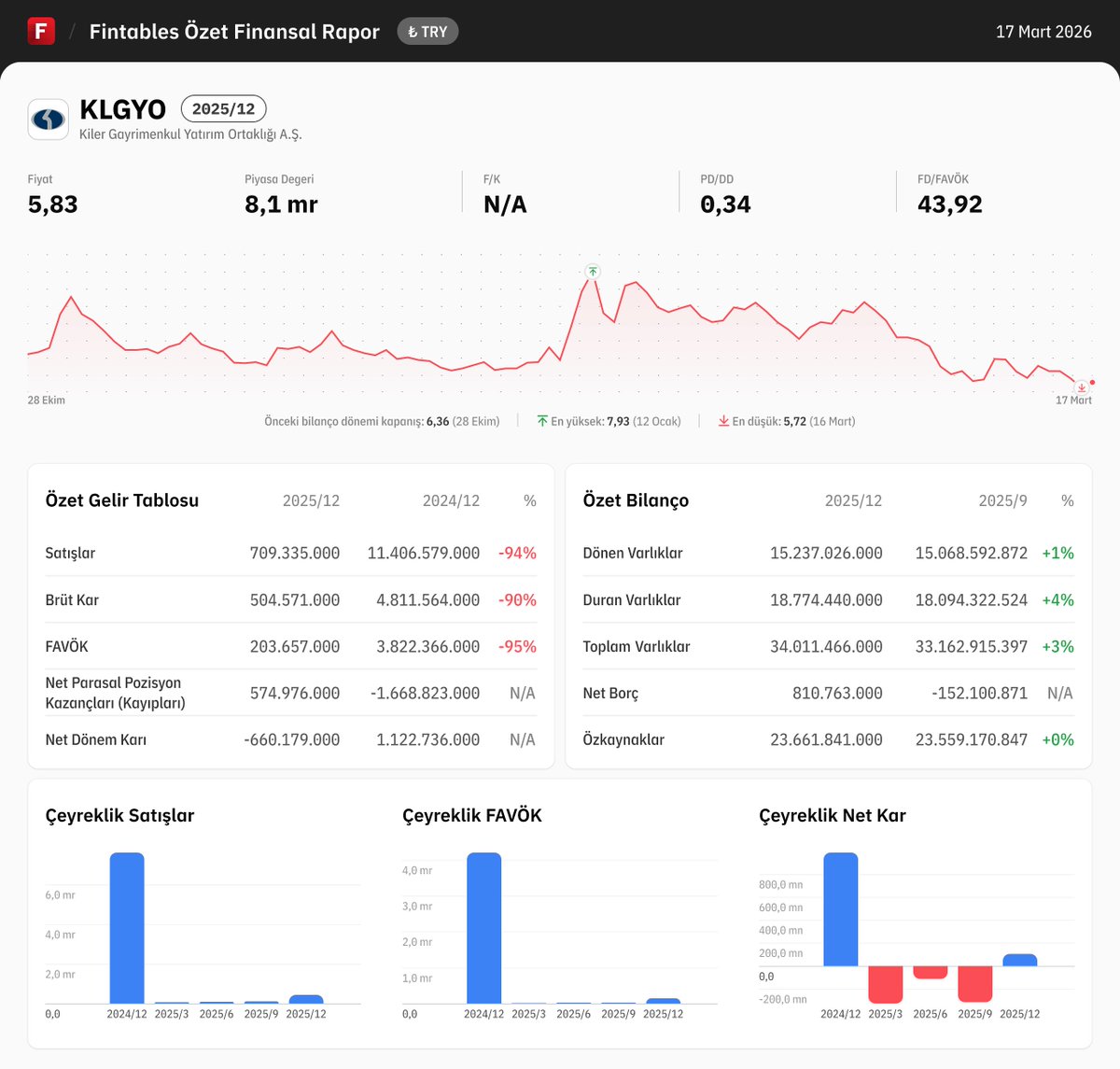Click the Toplam Varlıklar row label
Screen dimensions: 1120x1069
tap(637, 646)
